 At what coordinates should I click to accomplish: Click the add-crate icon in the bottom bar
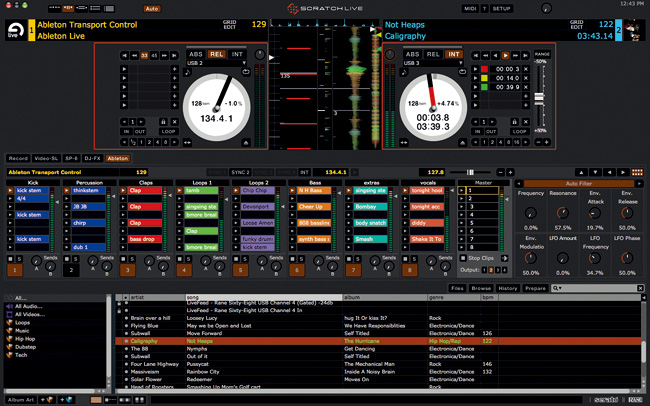tap(46, 400)
